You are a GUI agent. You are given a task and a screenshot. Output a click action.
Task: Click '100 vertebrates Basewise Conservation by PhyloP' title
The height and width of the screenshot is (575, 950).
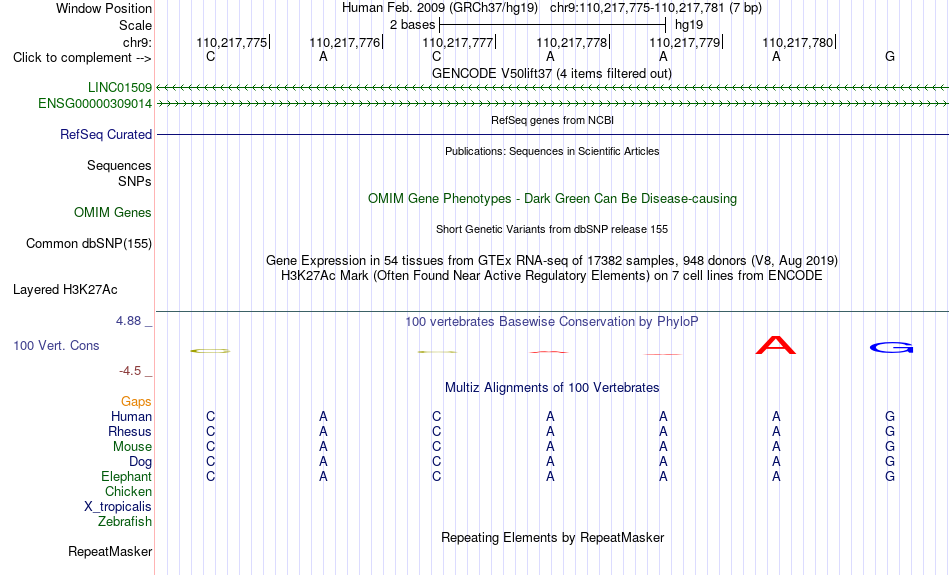pyautogui.click(x=552, y=322)
